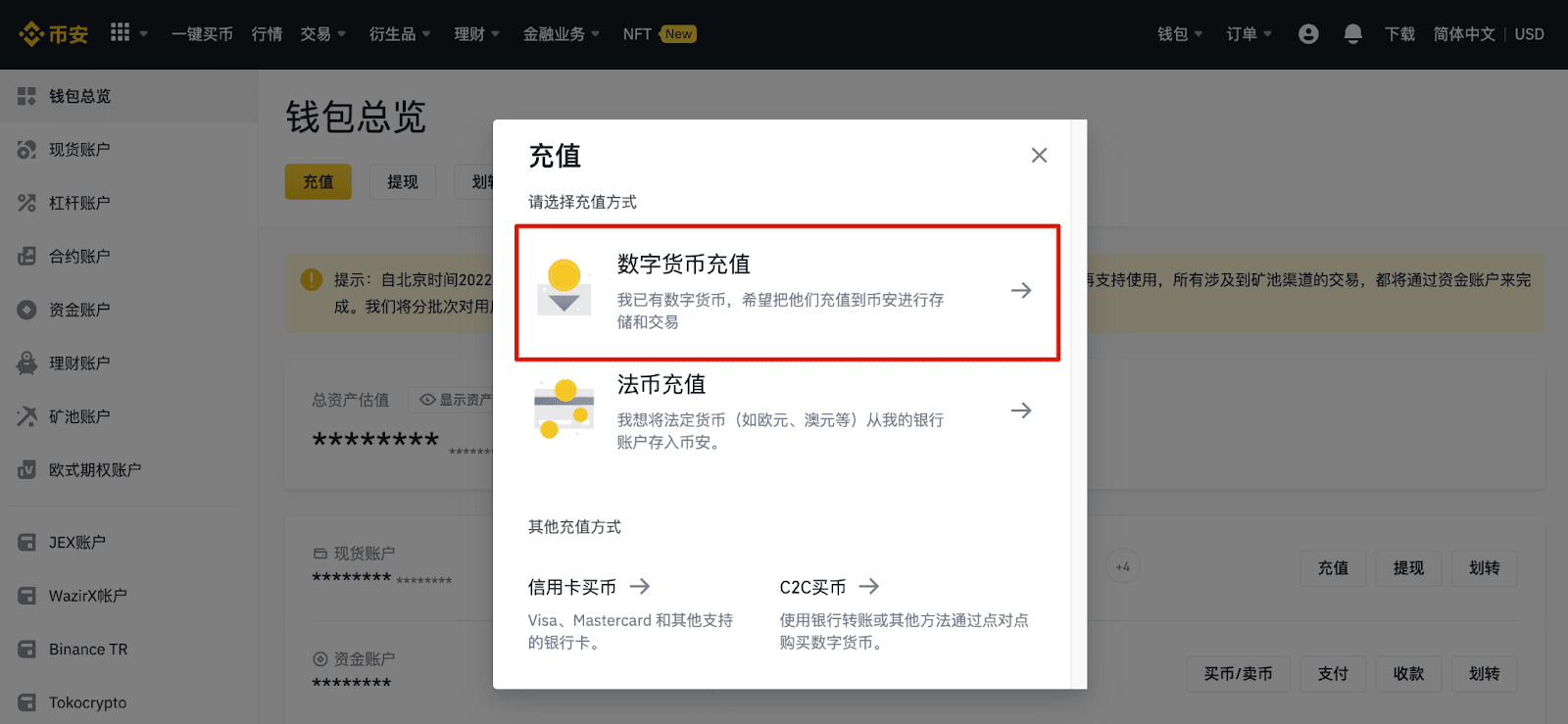Click the arrow next to 数字货币充值

1021,290
